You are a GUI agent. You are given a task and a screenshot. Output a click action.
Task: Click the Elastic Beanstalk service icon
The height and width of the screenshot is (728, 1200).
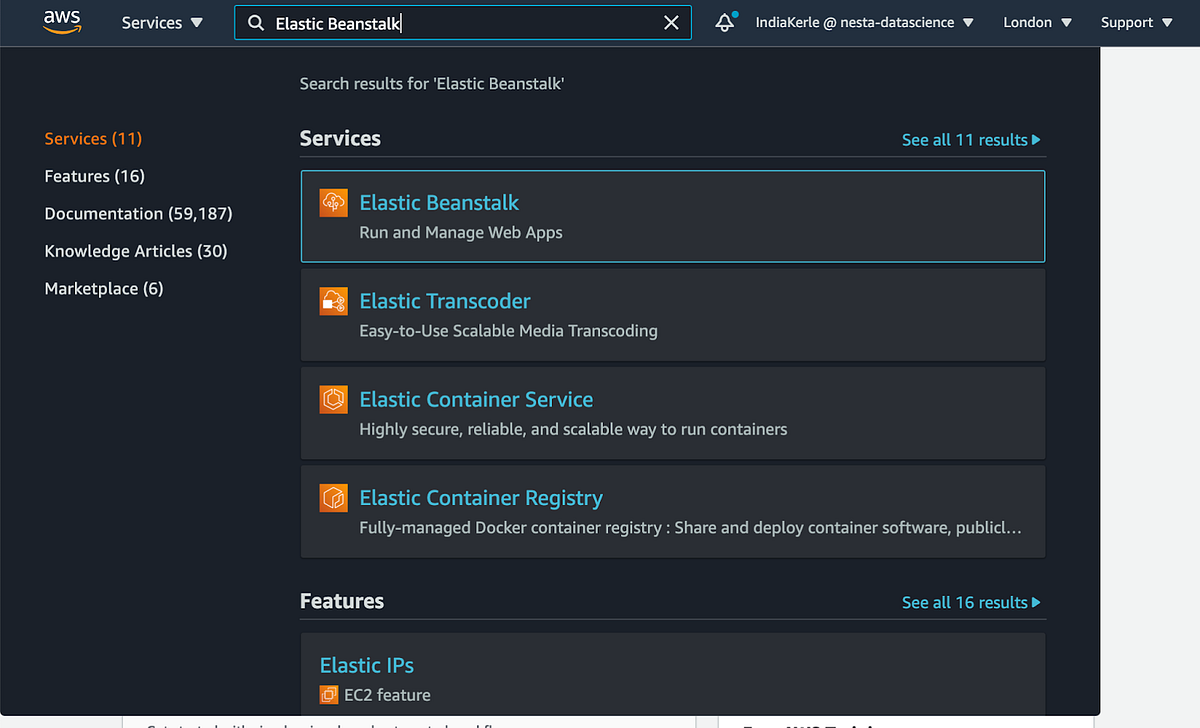tap(333, 203)
